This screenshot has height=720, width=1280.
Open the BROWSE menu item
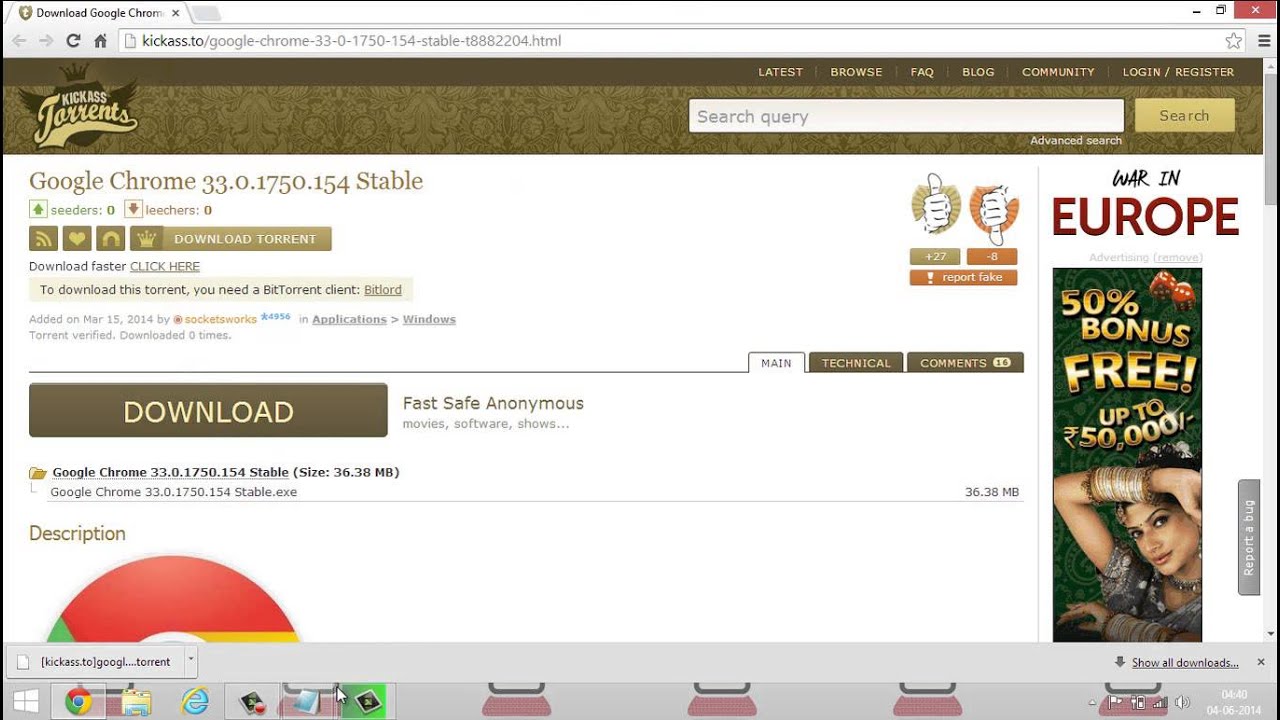point(856,72)
